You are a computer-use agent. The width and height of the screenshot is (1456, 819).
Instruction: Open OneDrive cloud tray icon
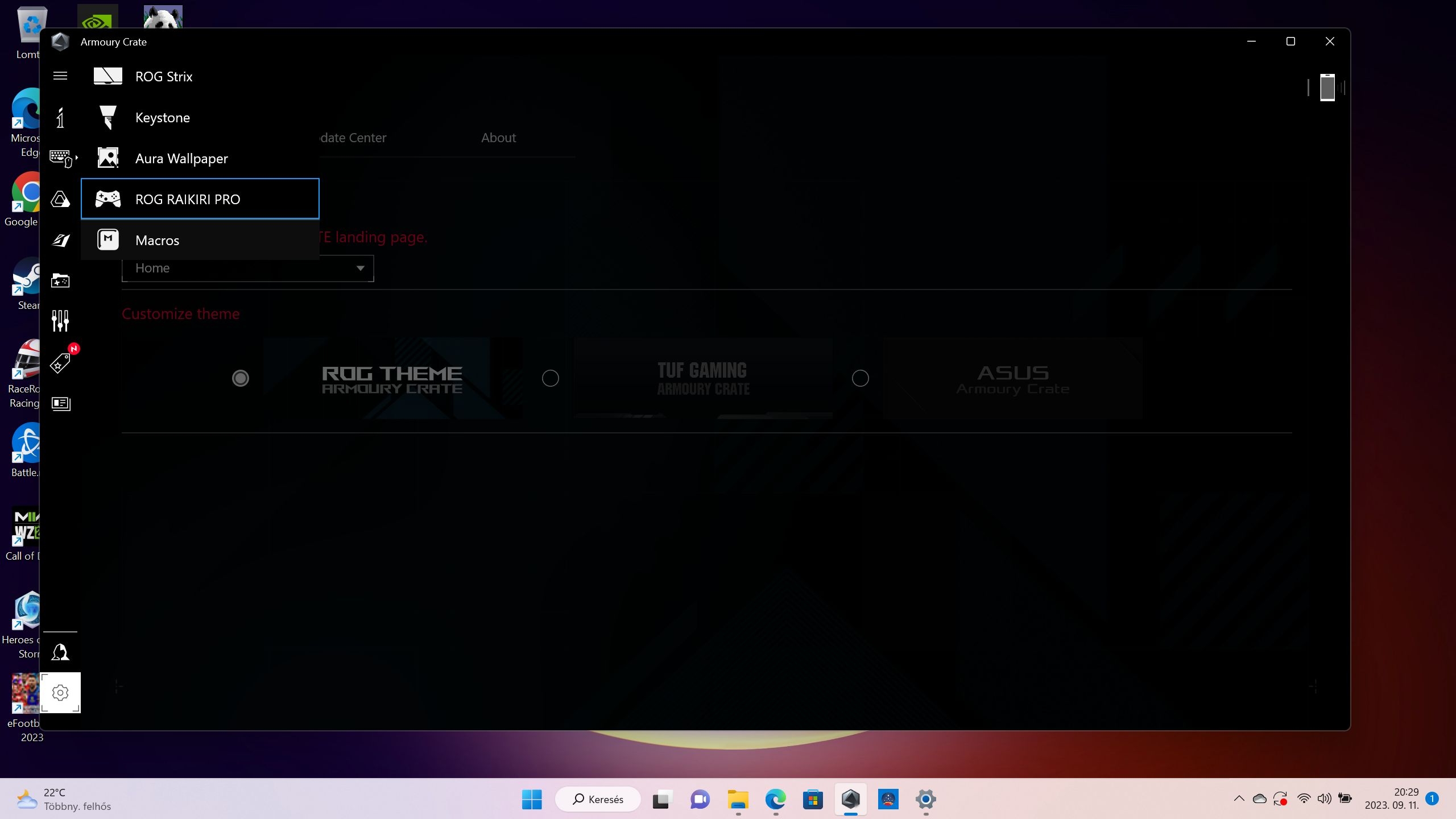point(1260,799)
